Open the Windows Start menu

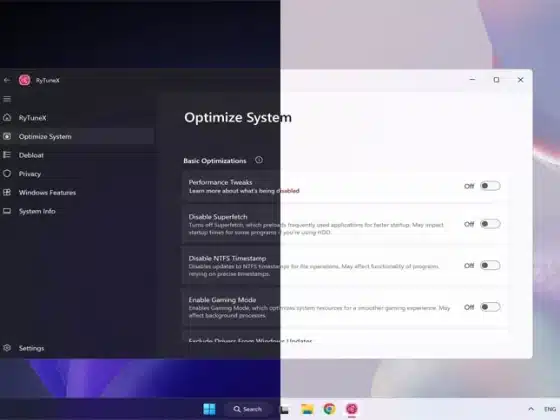pos(209,409)
